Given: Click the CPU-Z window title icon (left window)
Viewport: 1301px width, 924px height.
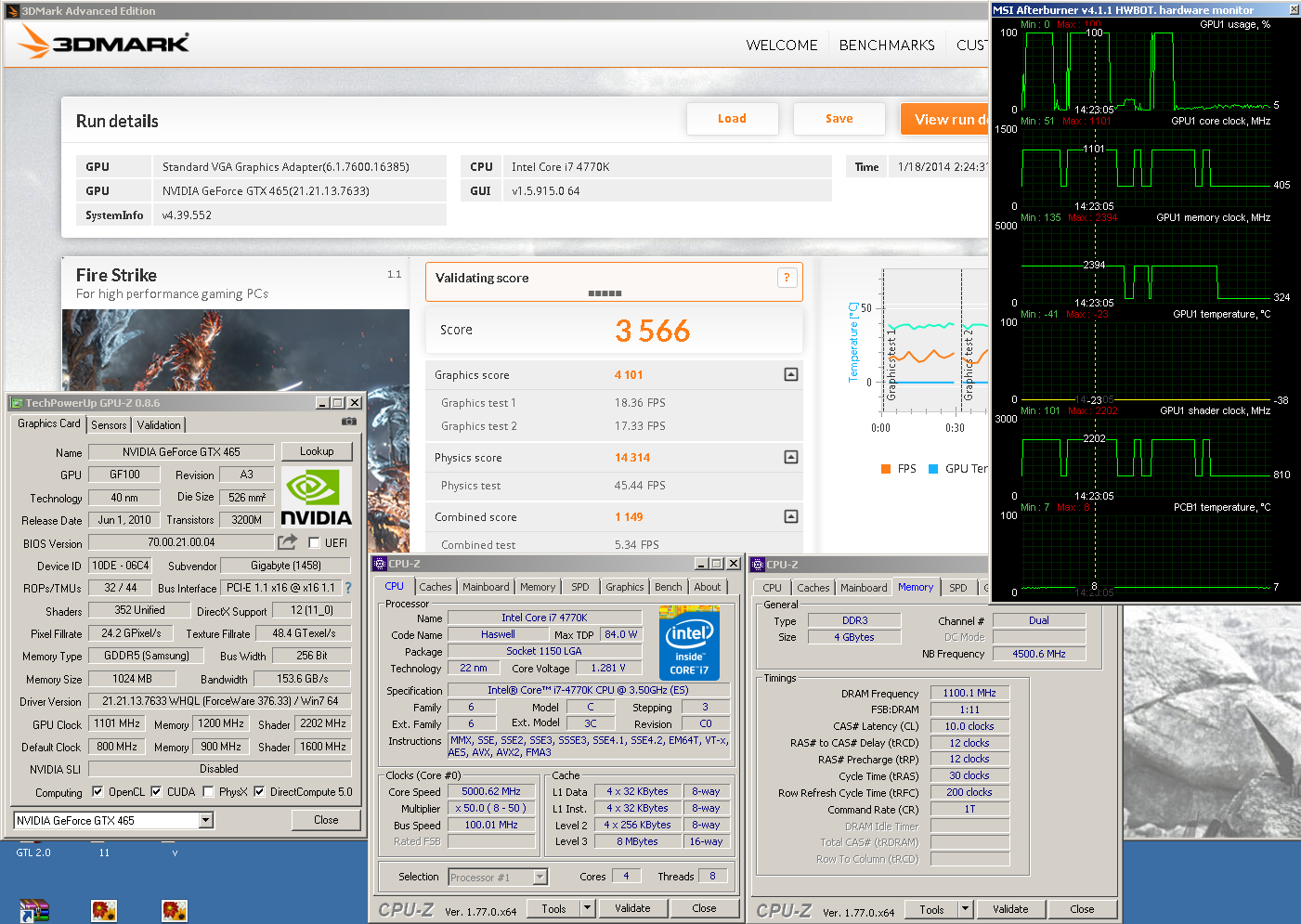Looking at the screenshot, I should click(379, 564).
